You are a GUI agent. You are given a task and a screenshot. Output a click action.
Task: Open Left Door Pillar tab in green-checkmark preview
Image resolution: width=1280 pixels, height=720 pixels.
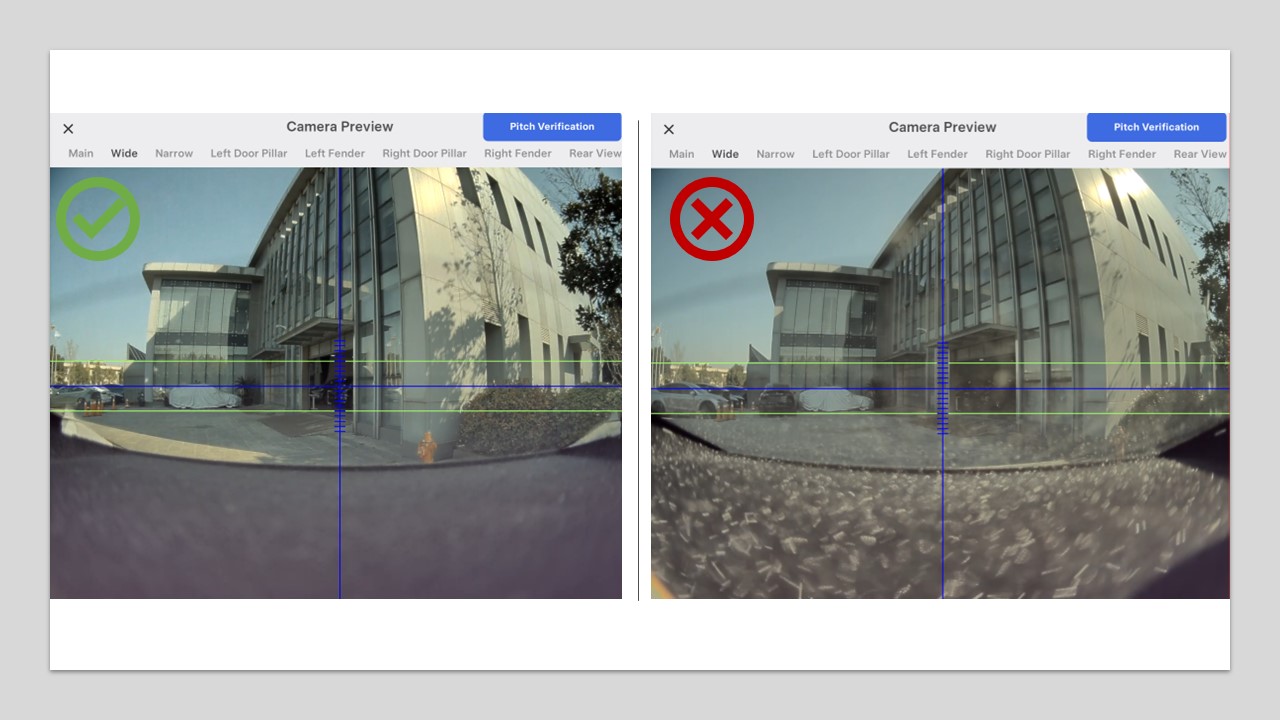(249, 154)
